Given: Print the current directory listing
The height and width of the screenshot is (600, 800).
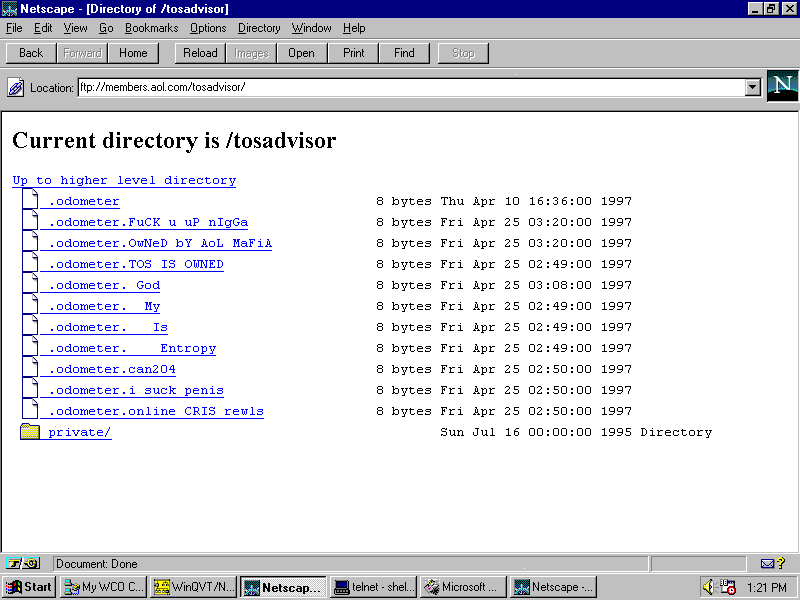Looking at the screenshot, I should [x=354, y=53].
